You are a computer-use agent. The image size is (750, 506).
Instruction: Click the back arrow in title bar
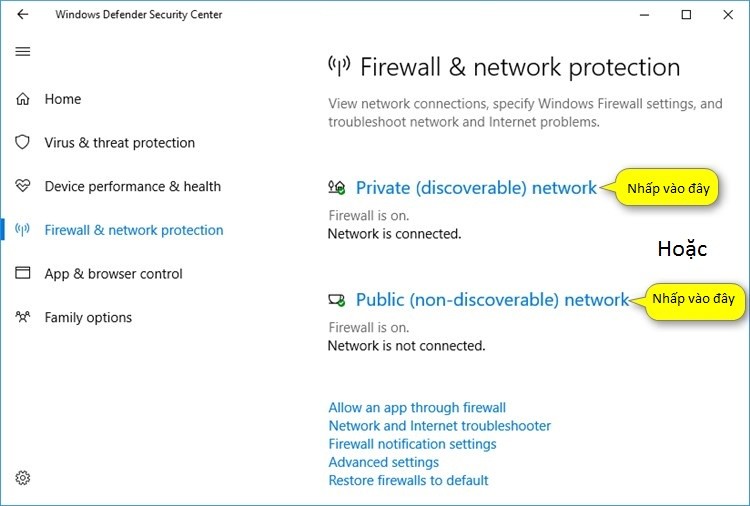pos(23,15)
